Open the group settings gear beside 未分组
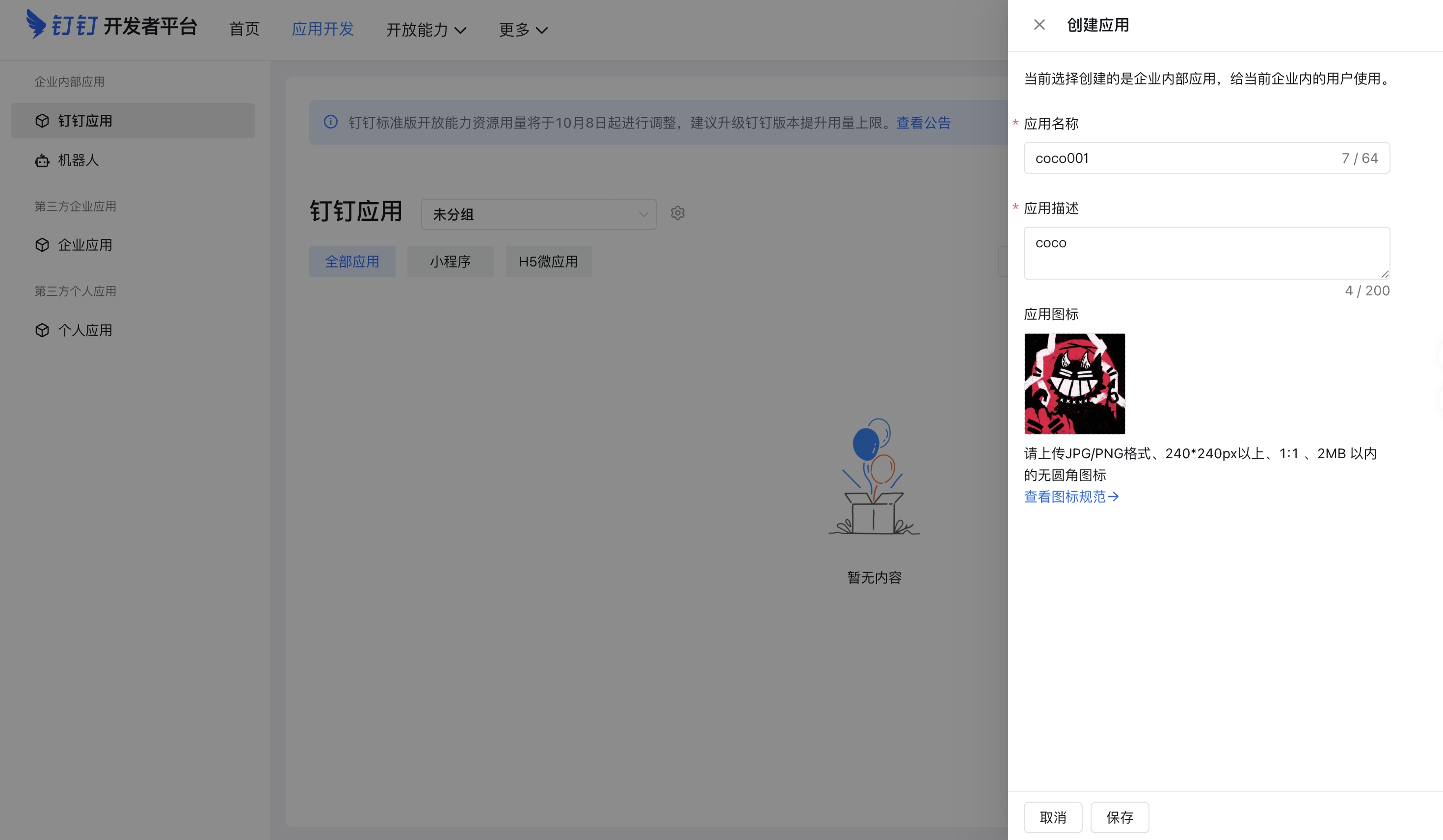This screenshot has width=1443, height=840. 677,212
